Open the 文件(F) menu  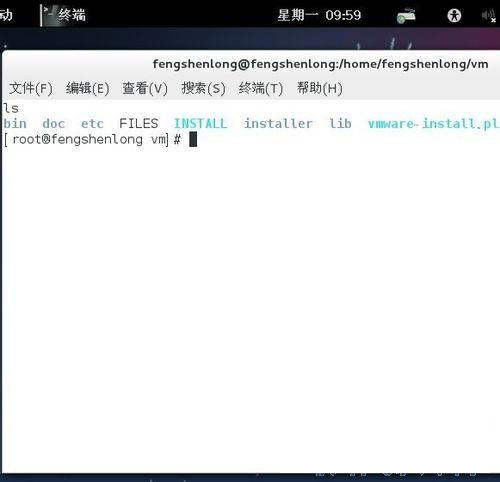[x=31, y=88]
